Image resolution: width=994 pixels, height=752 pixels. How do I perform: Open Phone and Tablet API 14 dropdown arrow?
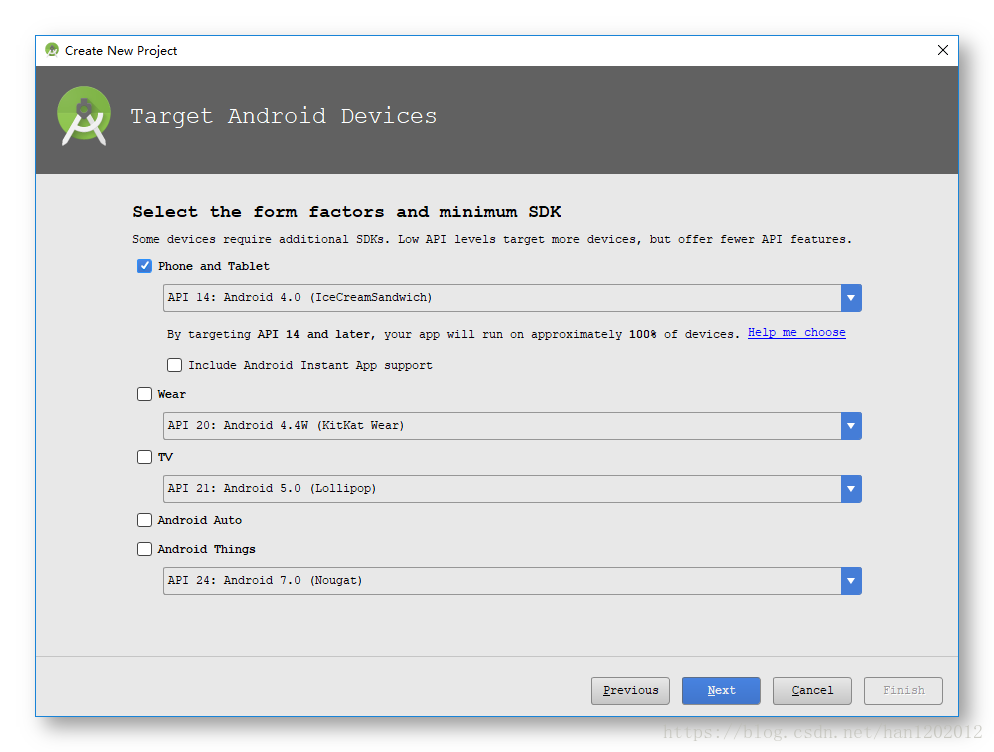(x=851, y=297)
